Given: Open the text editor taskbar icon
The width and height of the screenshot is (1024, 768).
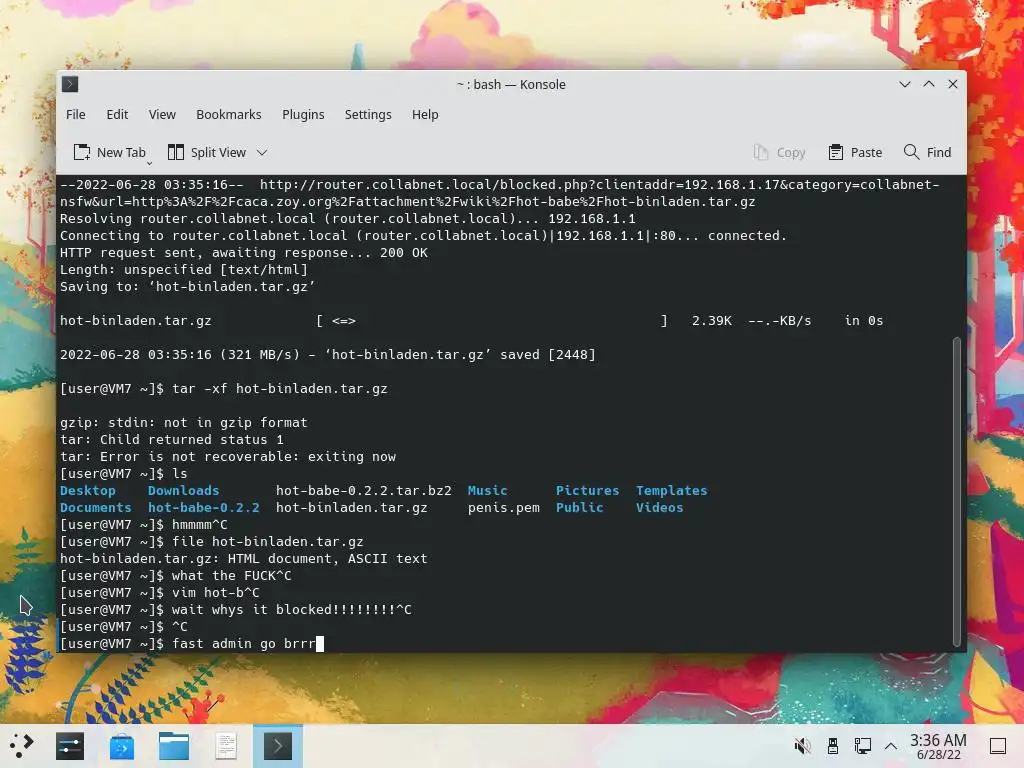Looking at the screenshot, I should point(226,746).
